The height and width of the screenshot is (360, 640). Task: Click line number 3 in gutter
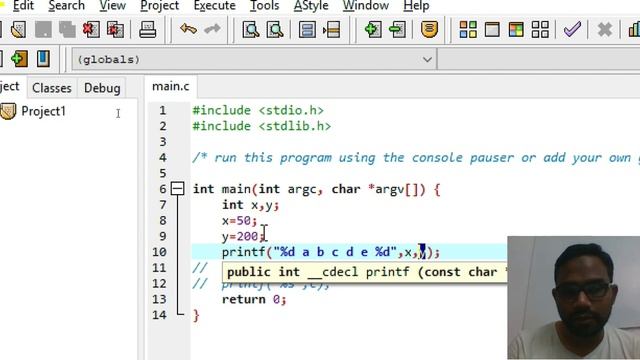point(163,142)
